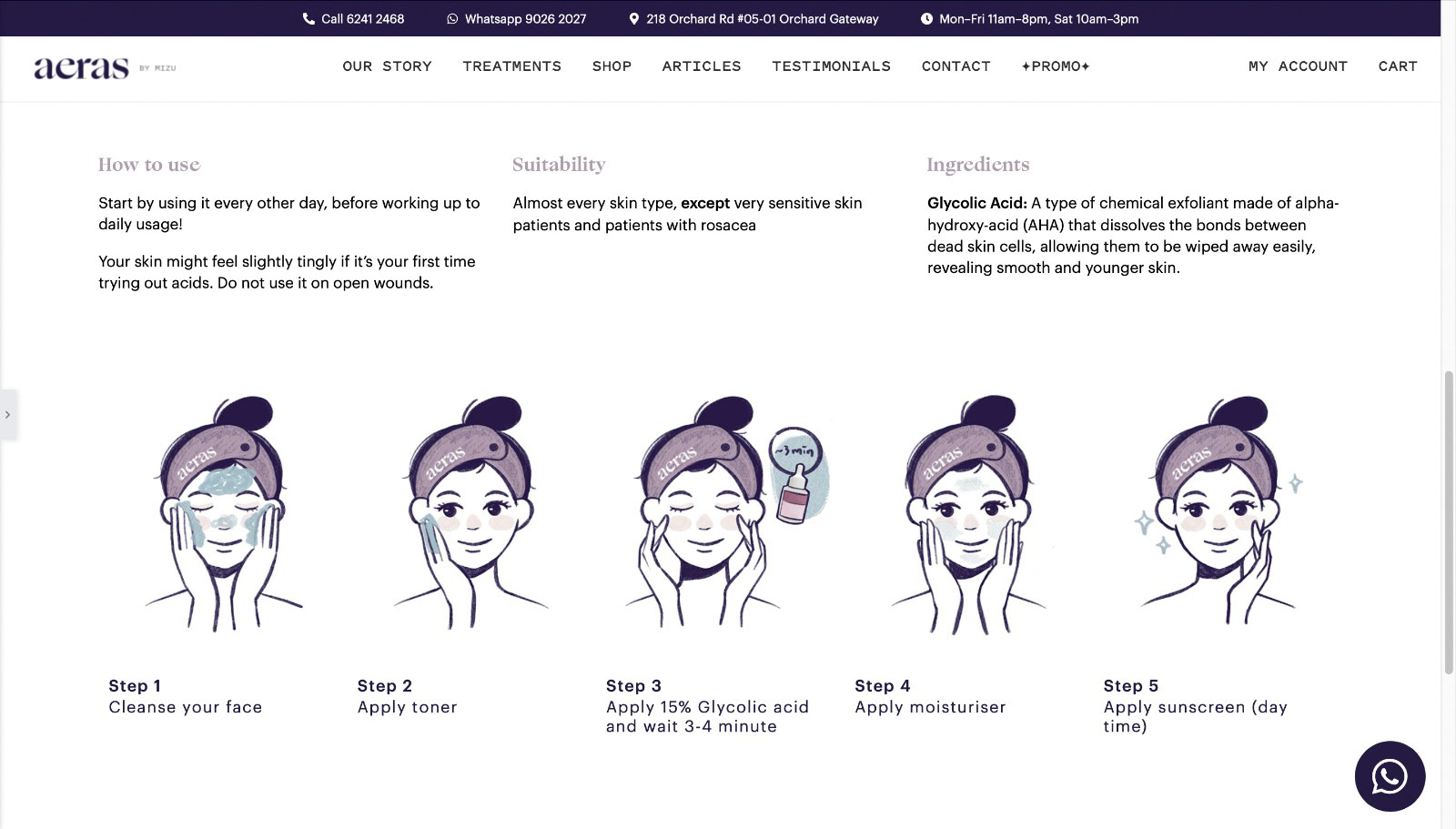Open MY ACCOUNT
This screenshot has height=829, width=1456.
click(1298, 66)
